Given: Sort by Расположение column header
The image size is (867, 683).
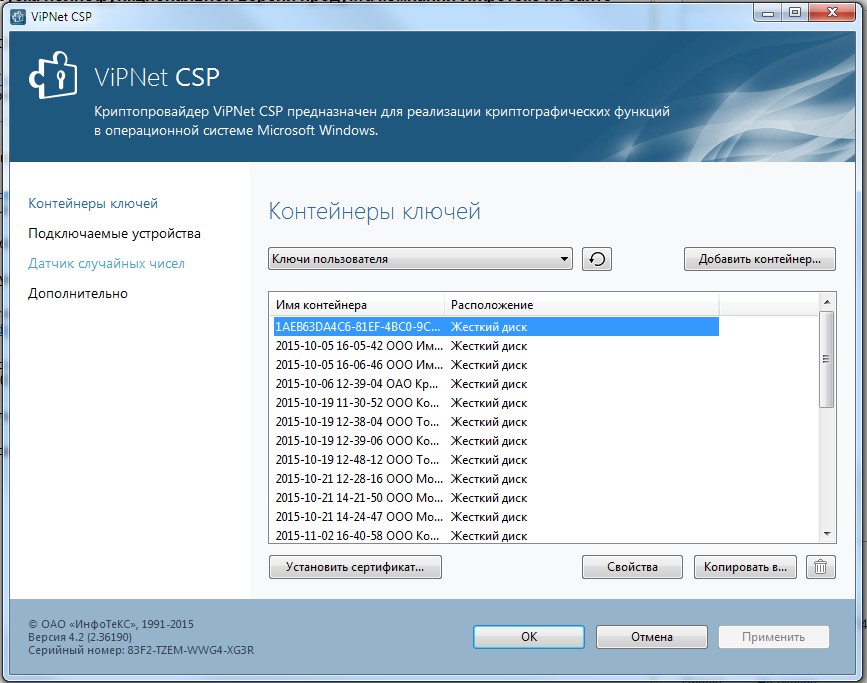Looking at the screenshot, I should click(x=580, y=304).
